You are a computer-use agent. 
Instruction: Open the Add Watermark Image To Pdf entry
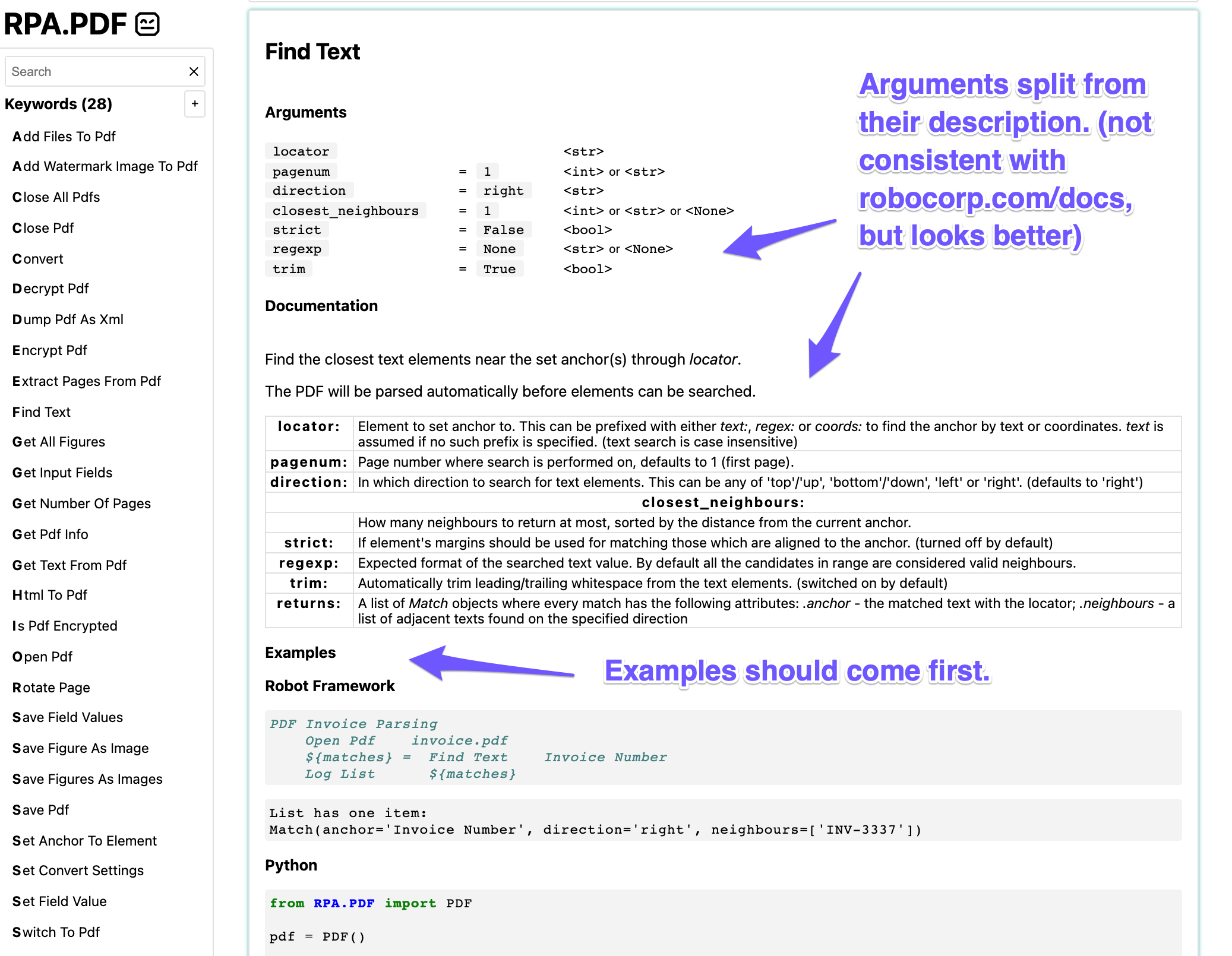105,166
